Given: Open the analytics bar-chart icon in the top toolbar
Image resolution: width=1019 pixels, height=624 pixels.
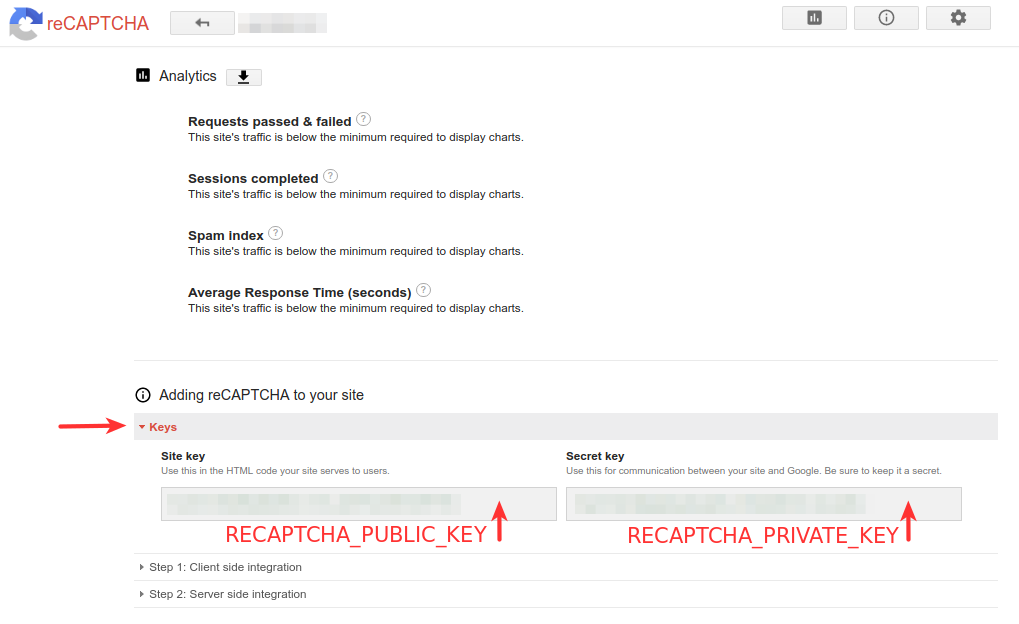Looking at the screenshot, I should click(813, 17).
